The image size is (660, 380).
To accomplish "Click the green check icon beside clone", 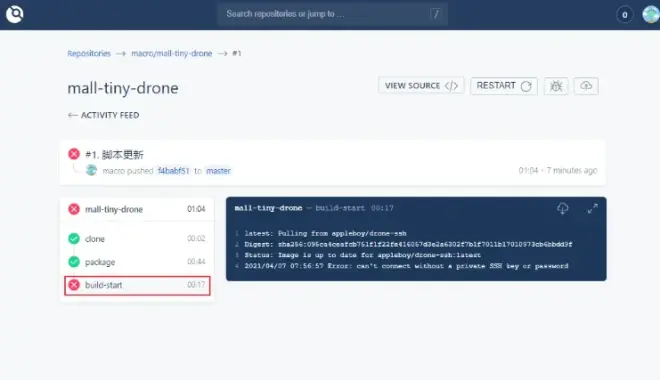I will (x=74, y=239).
